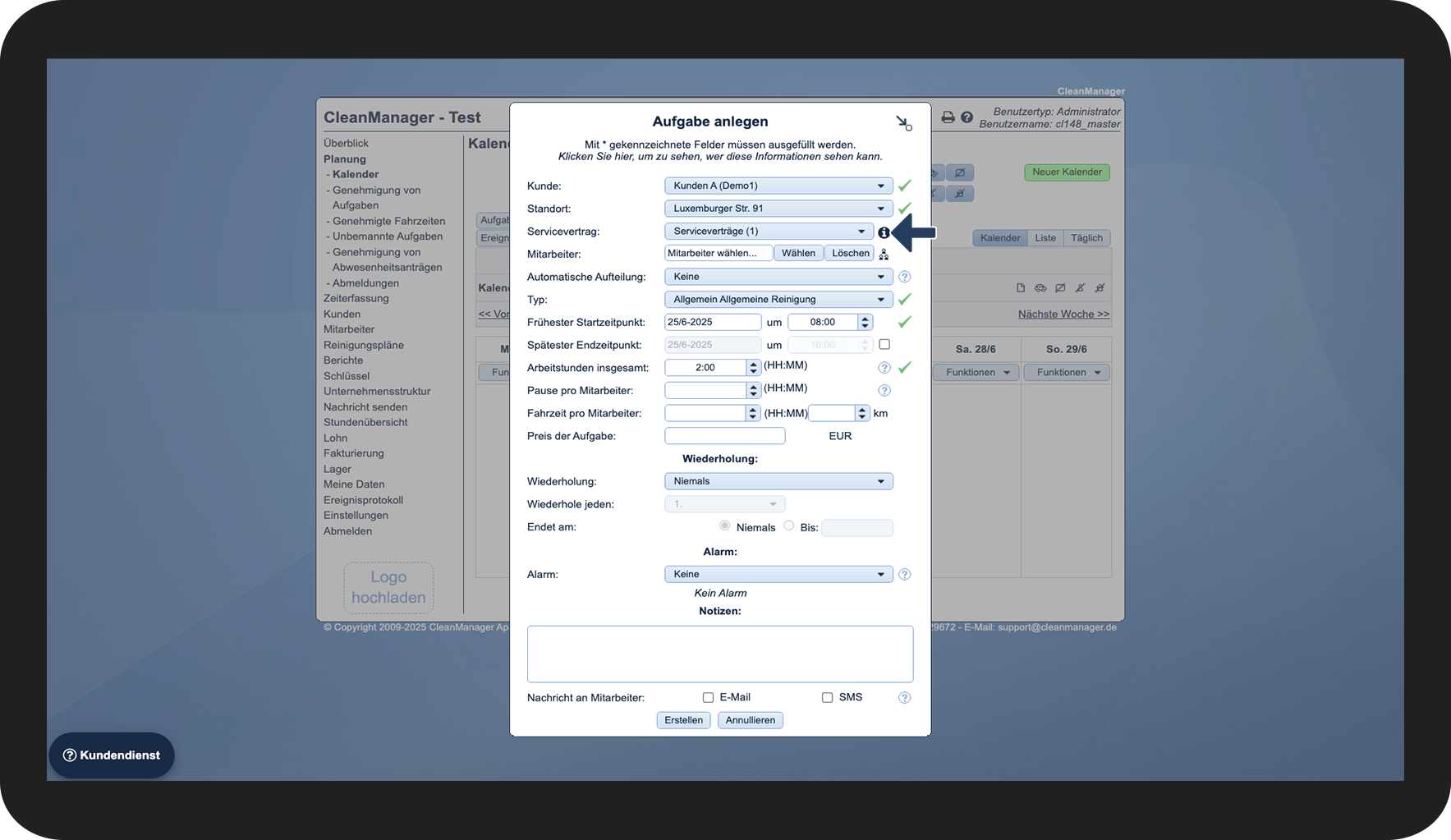
Task: Click the document icon above Nächste Woche
Action: (x=1021, y=288)
